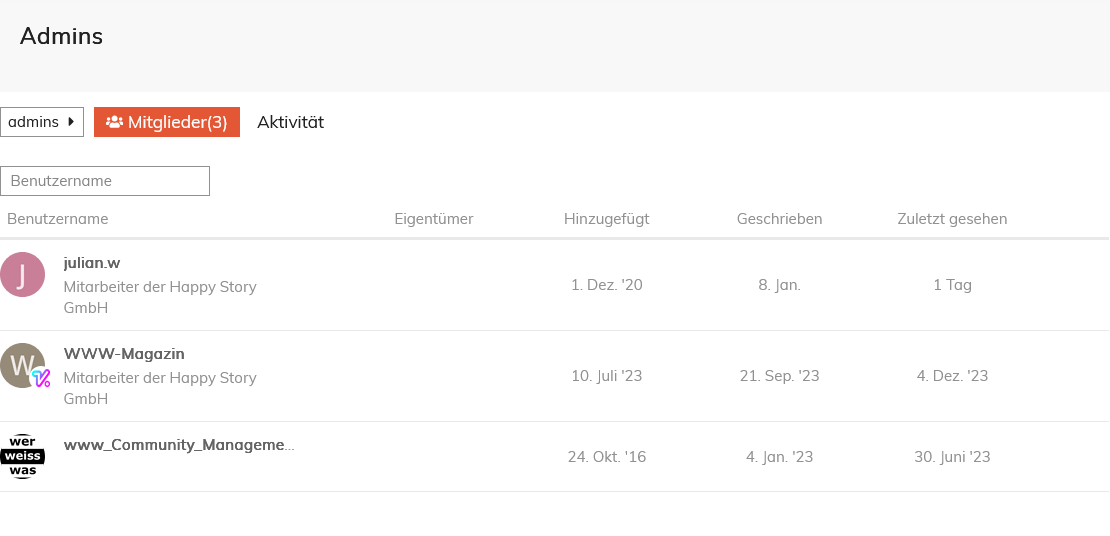Click the WWW-Magazin W avatar
Image resolution: width=1110 pixels, height=536 pixels.
(x=23, y=365)
